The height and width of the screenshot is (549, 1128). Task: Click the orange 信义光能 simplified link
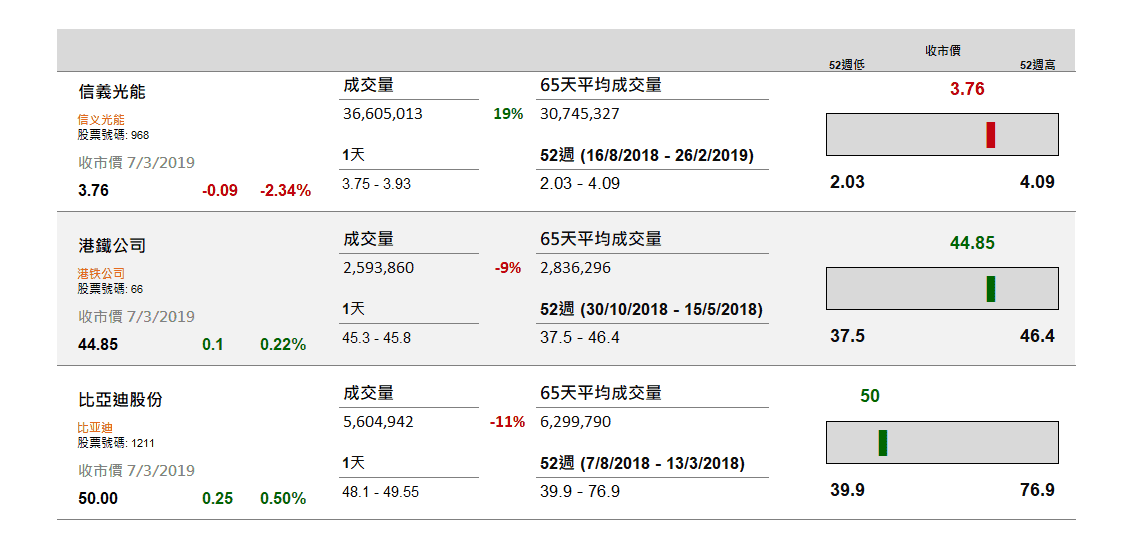101,120
